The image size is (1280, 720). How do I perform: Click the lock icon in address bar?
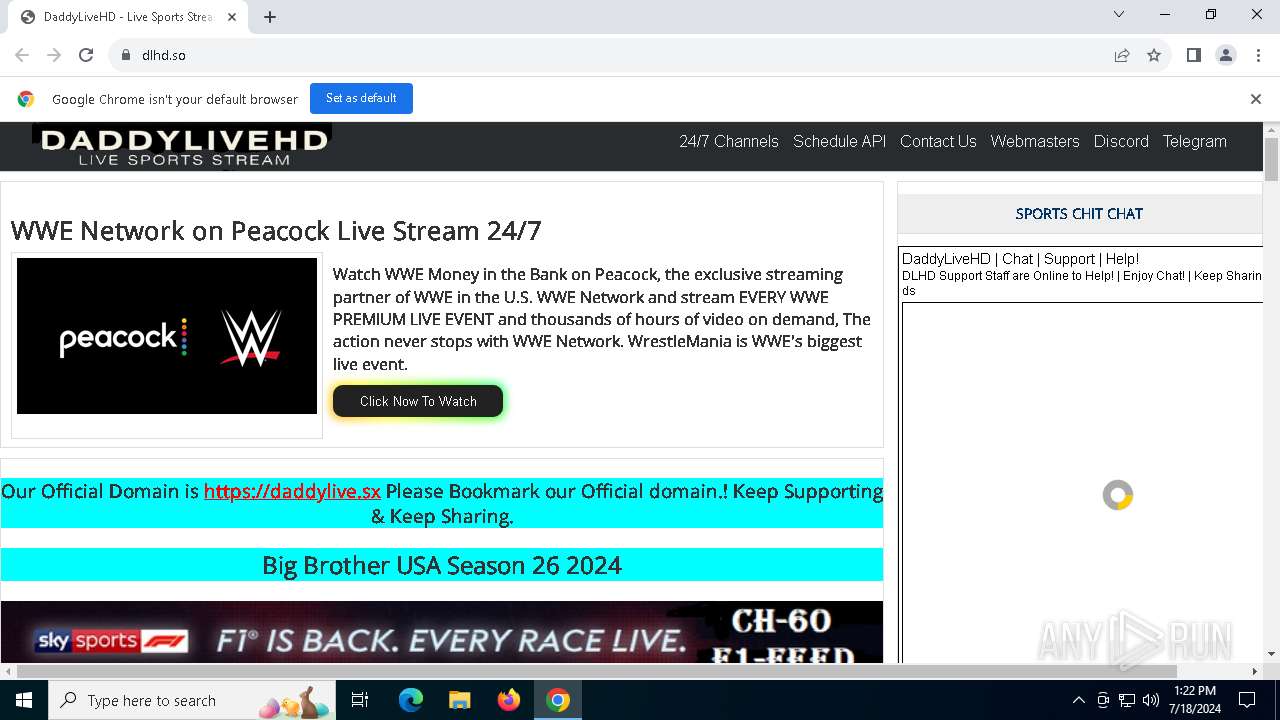126,55
